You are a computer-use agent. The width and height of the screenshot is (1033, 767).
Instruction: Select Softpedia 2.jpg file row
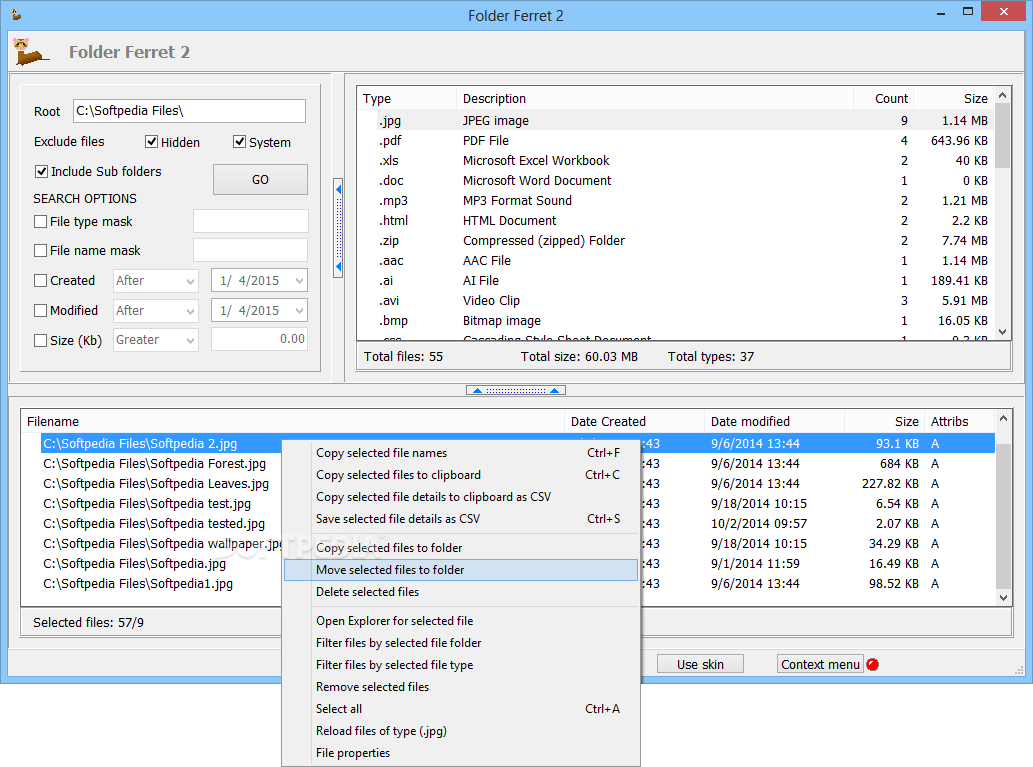point(518,443)
